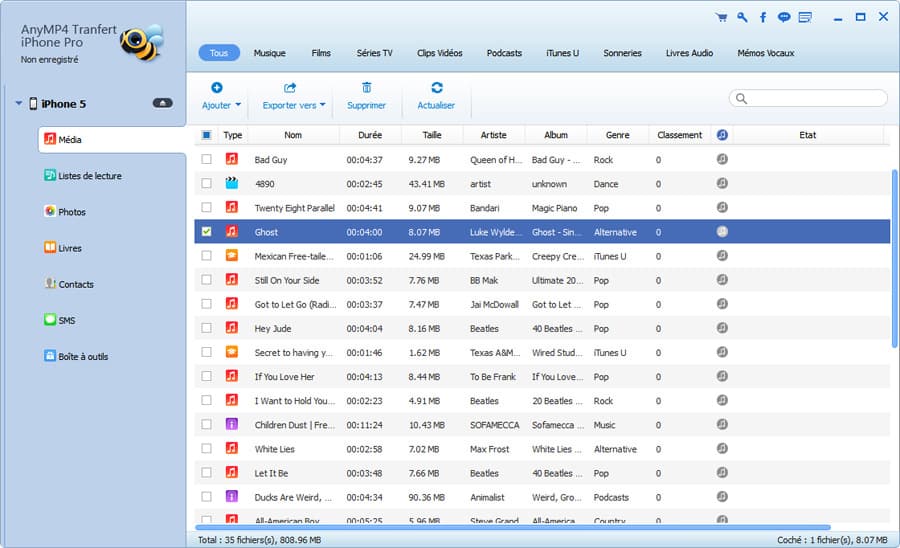Check the Twenty Eight Parallel checkbox

(206, 207)
